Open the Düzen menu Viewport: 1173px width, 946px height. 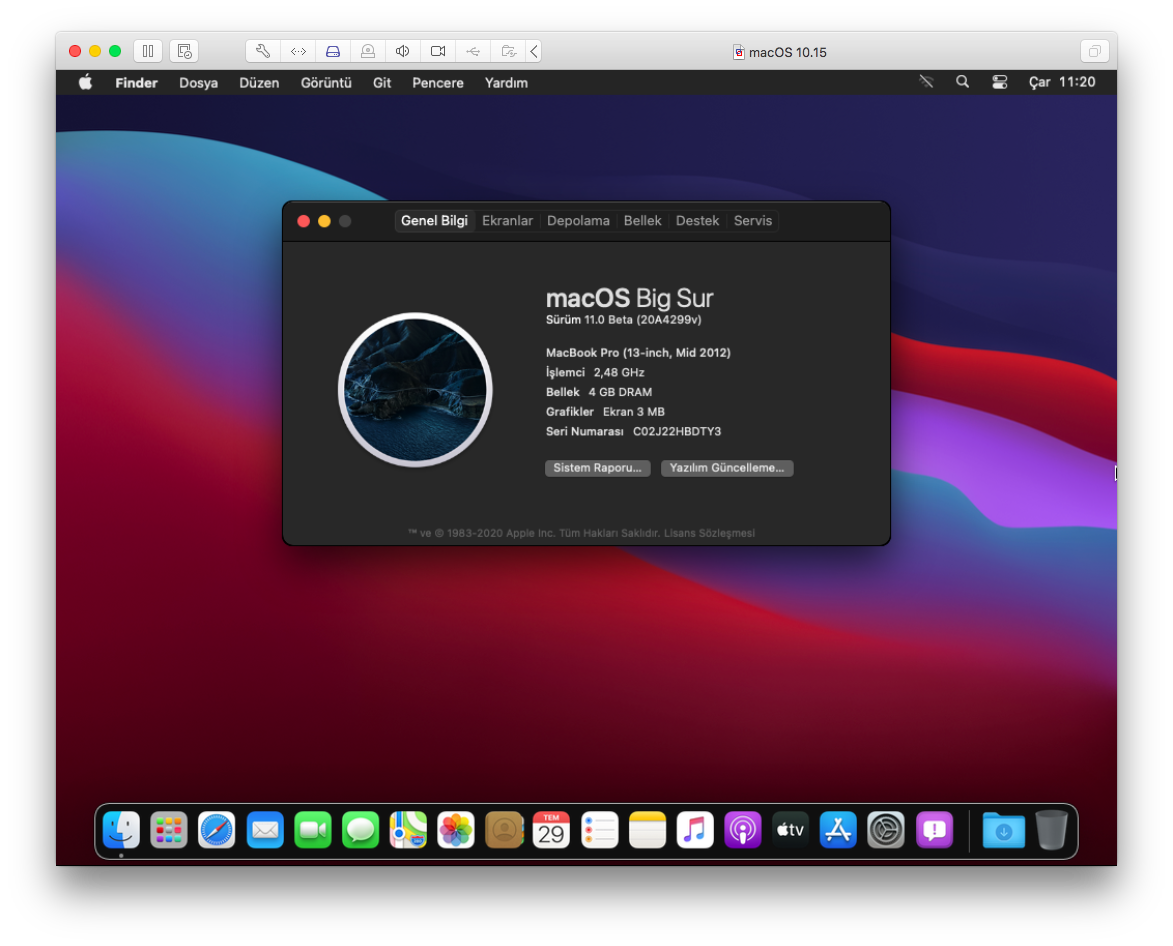(259, 83)
